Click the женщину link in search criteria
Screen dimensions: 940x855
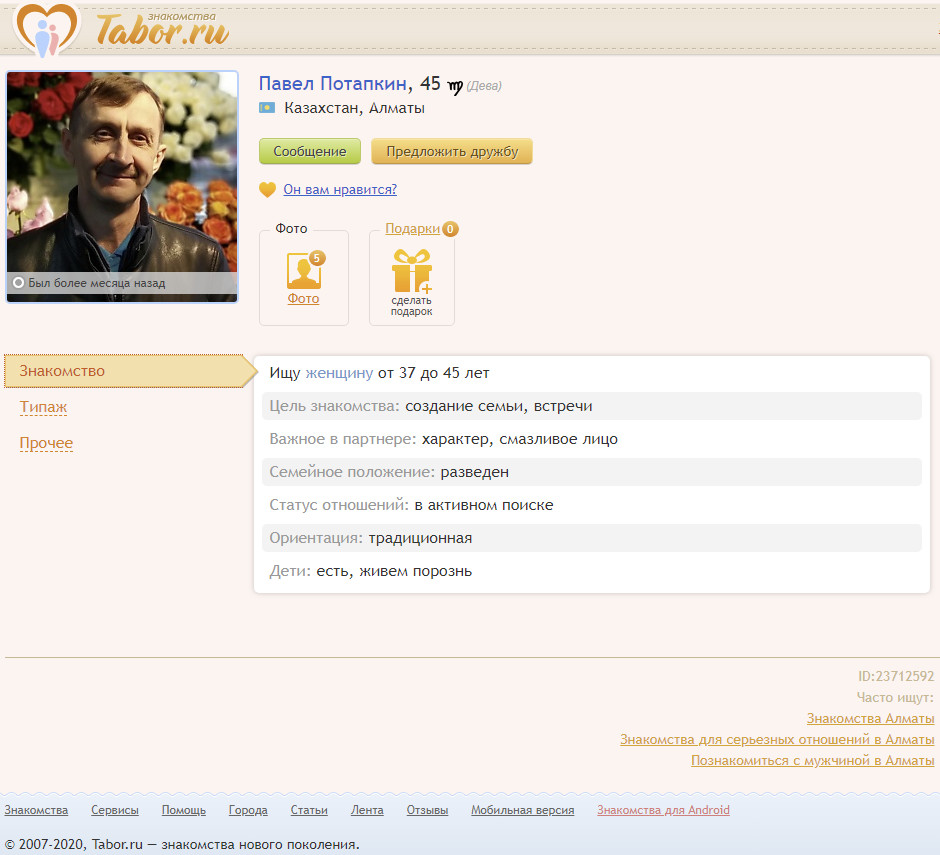click(339, 373)
